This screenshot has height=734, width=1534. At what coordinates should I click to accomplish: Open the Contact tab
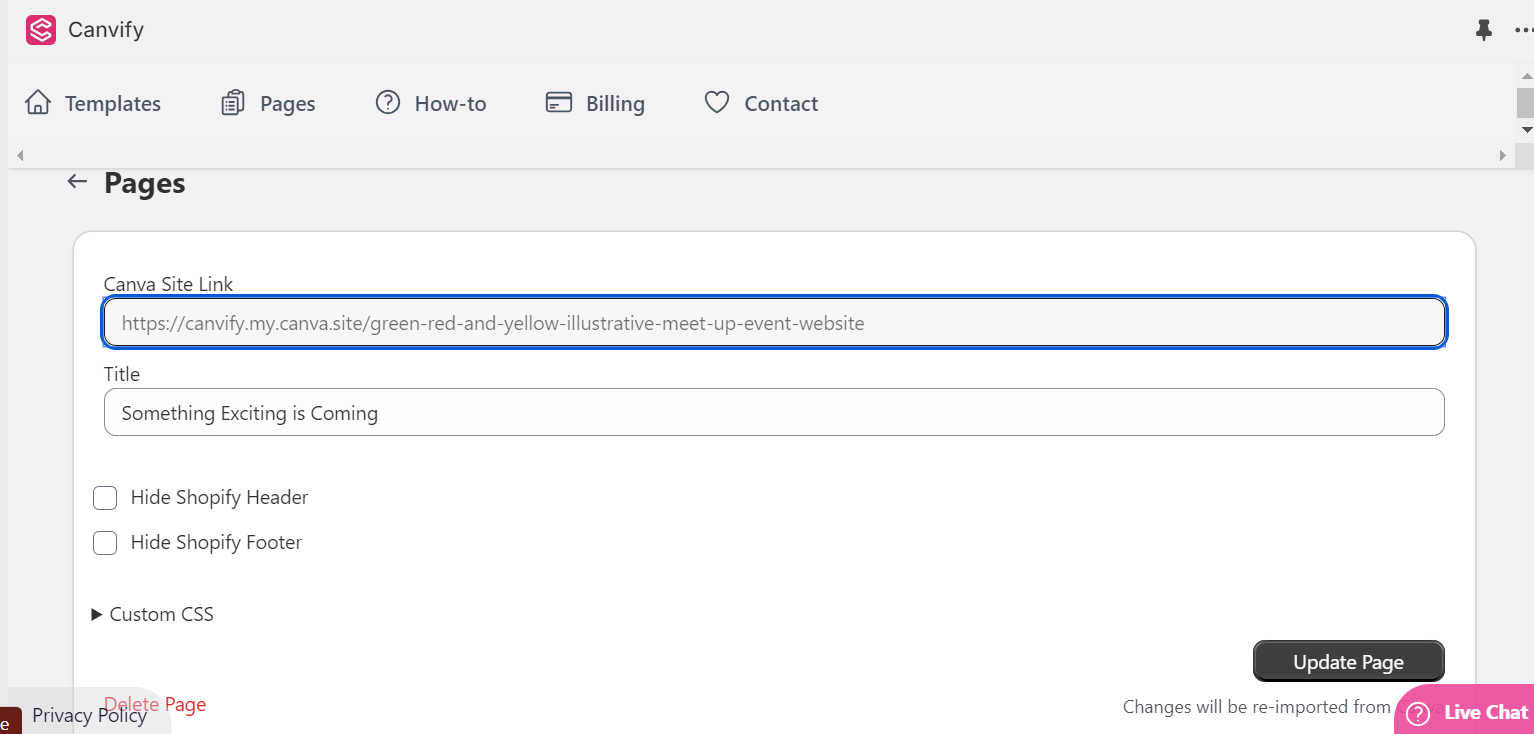coord(761,103)
